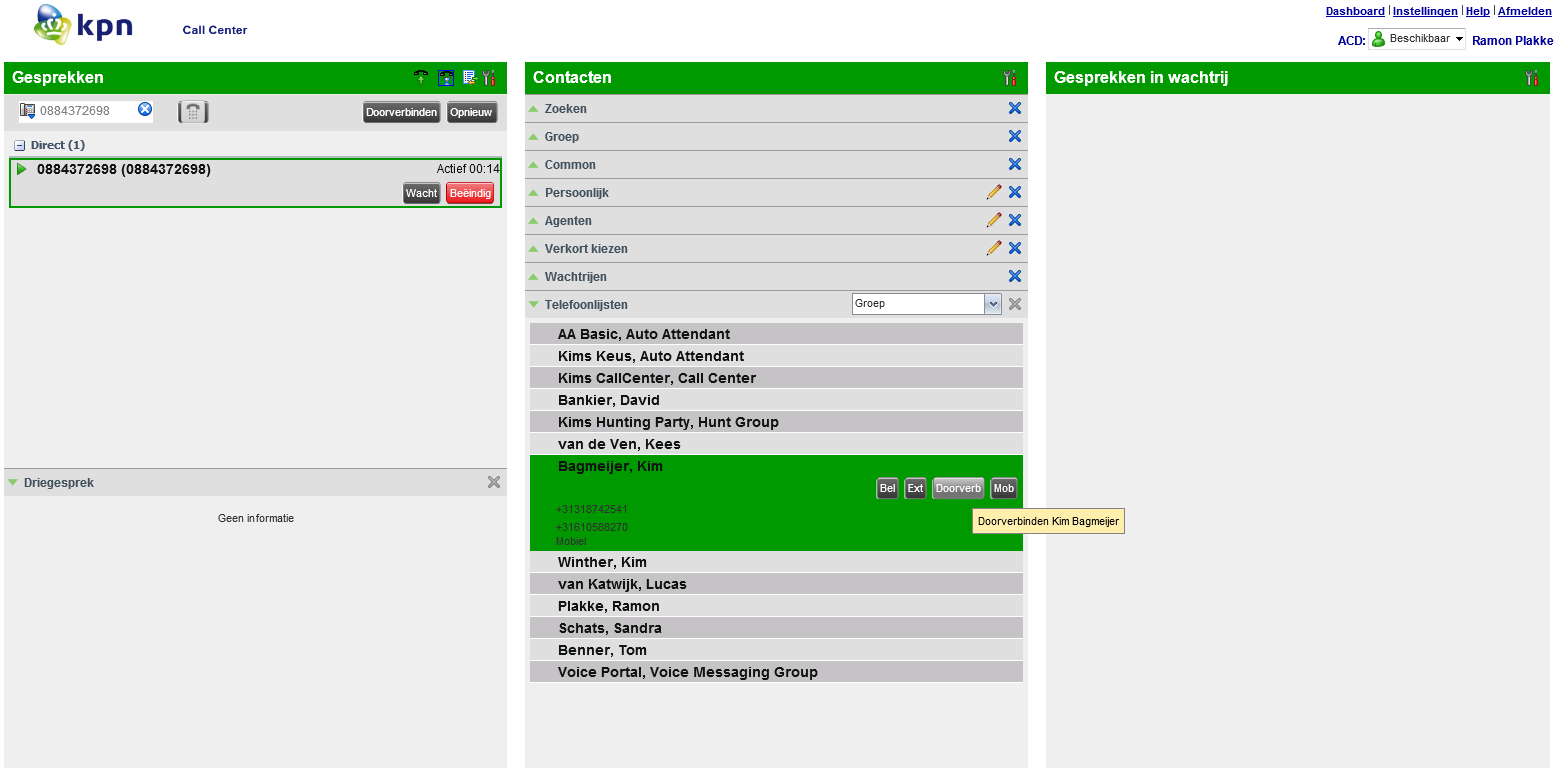
Task: Close the Zoeken contact section
Action: click(x=1015, y=108)
